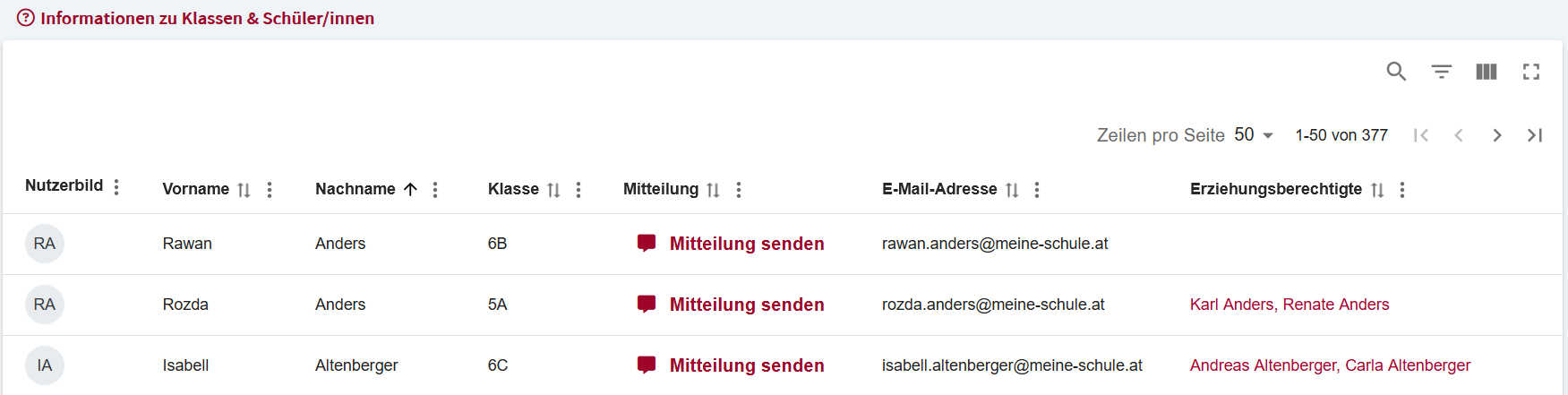Open the Nutzerbild column options menu
The height and width of the screenshot is (395, 1568).
[116, 186]
